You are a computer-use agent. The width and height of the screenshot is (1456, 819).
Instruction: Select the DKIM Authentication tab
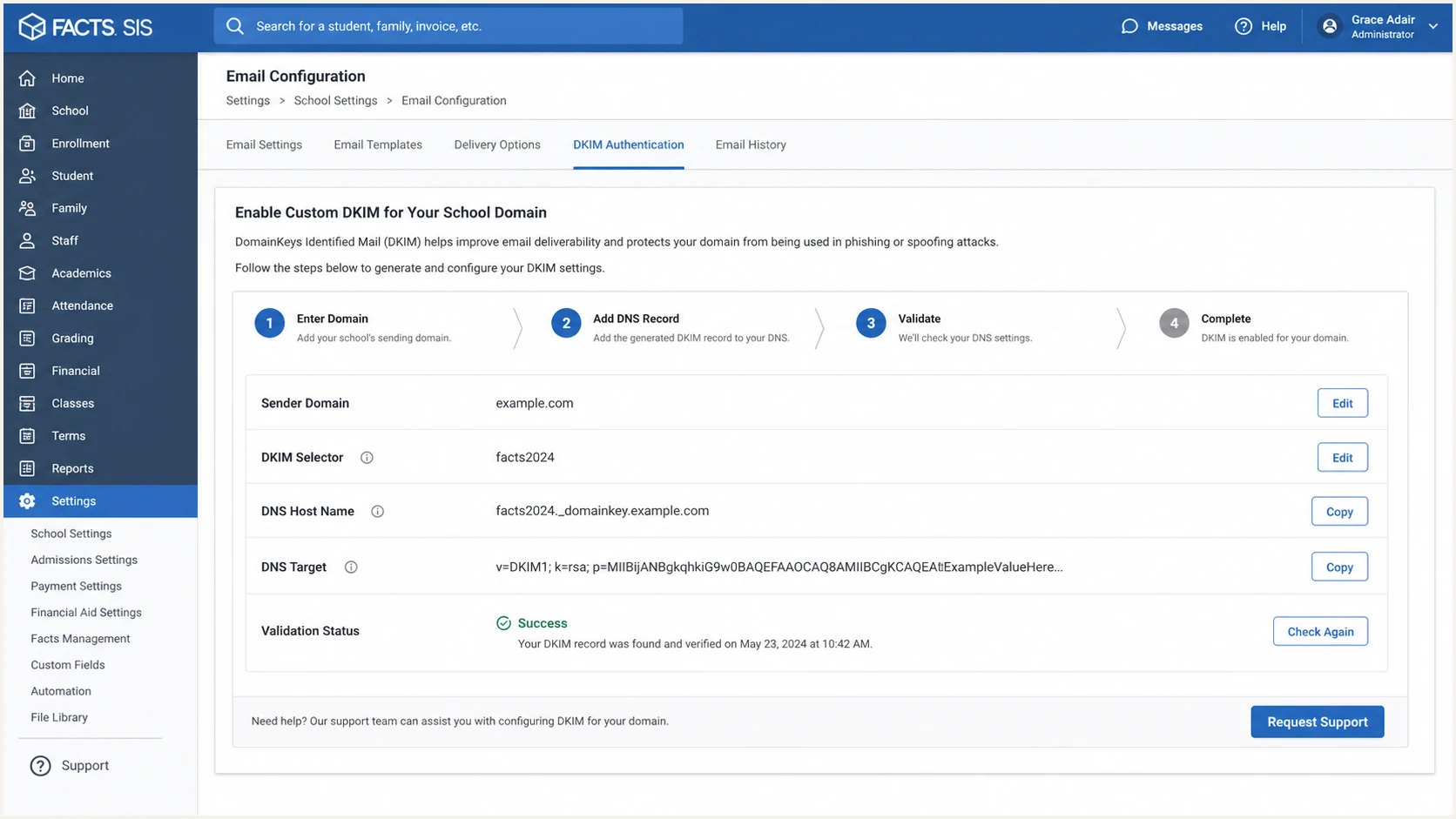[629, 144]
